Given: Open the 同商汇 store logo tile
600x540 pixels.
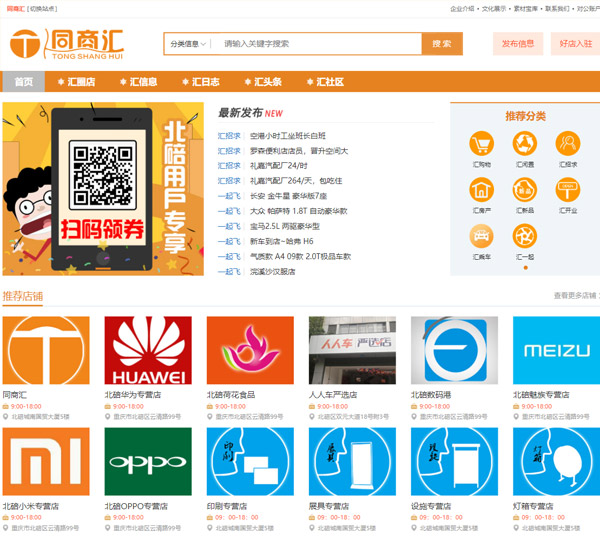Looking at the screenshot, I should tap(46, 350).
